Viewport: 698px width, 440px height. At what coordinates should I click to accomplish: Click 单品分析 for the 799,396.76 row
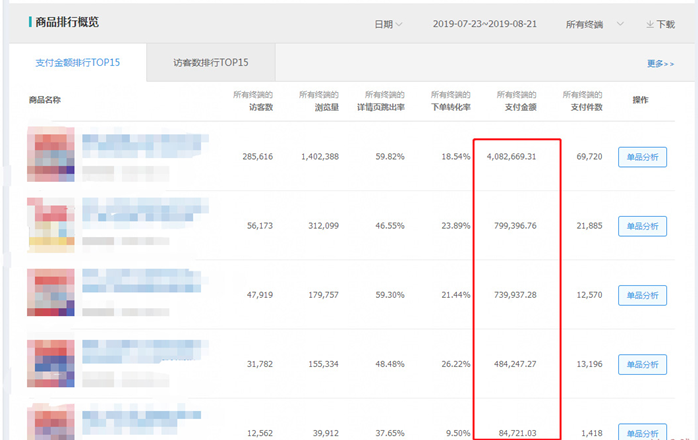(x=642, y=226)
